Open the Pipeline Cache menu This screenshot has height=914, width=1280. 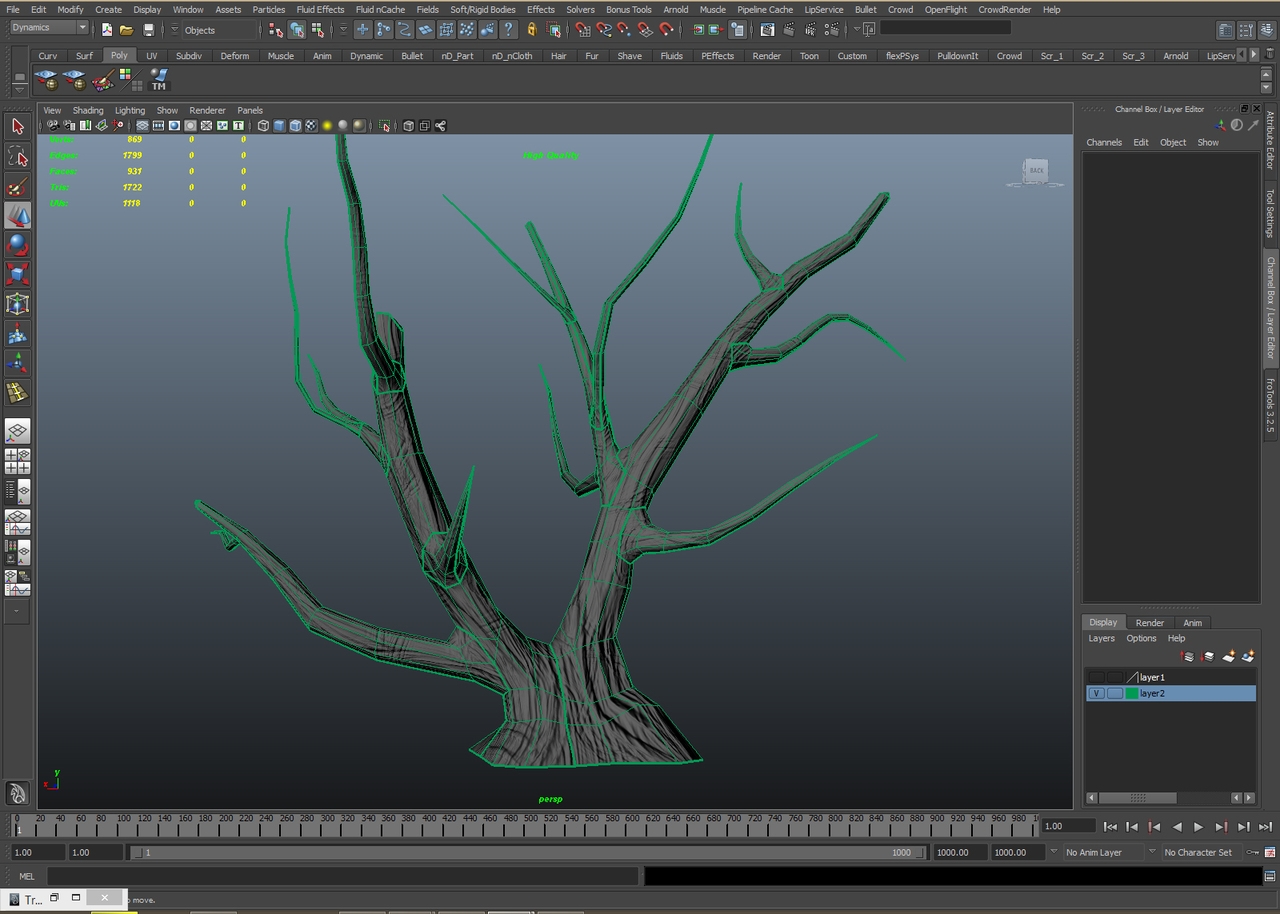tap(765, 9)
